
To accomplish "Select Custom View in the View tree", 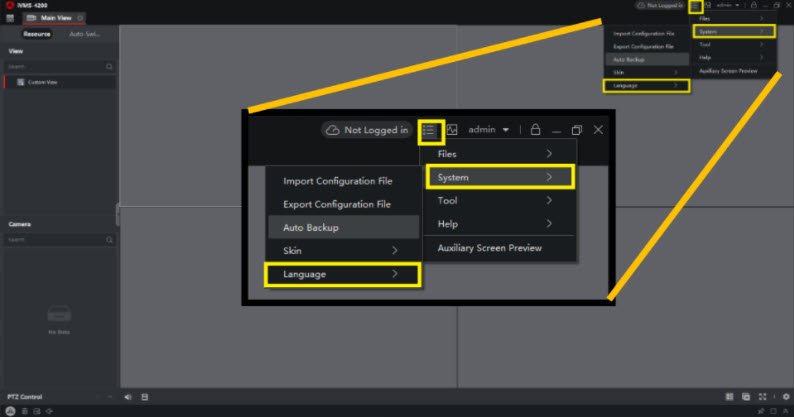I will click(x=43, y=82).
